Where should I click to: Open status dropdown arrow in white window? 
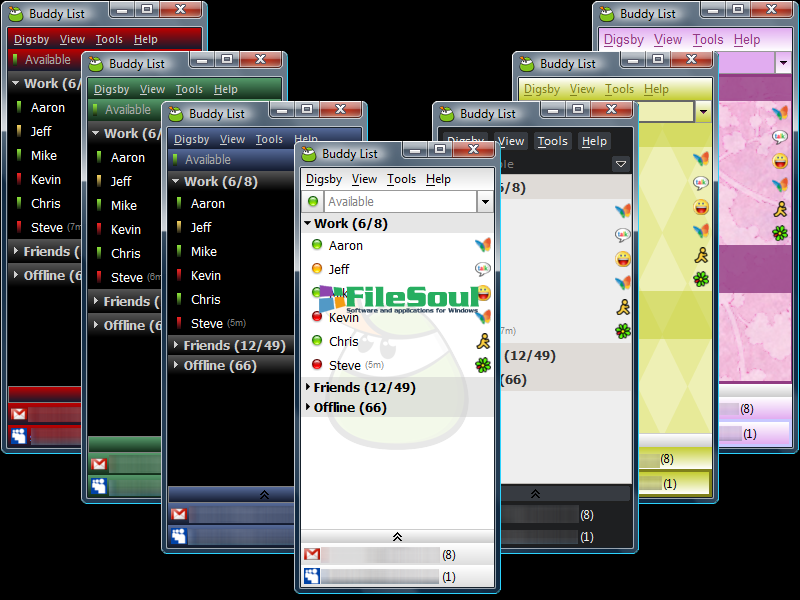[x=485, y=202]
